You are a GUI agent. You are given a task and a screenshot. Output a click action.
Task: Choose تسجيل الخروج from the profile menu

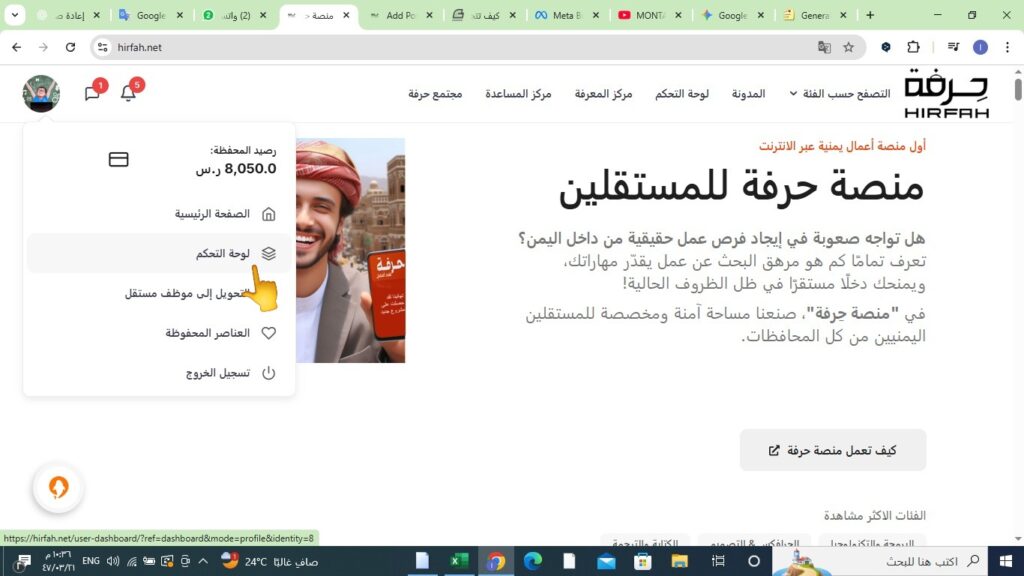coord(217,373)
